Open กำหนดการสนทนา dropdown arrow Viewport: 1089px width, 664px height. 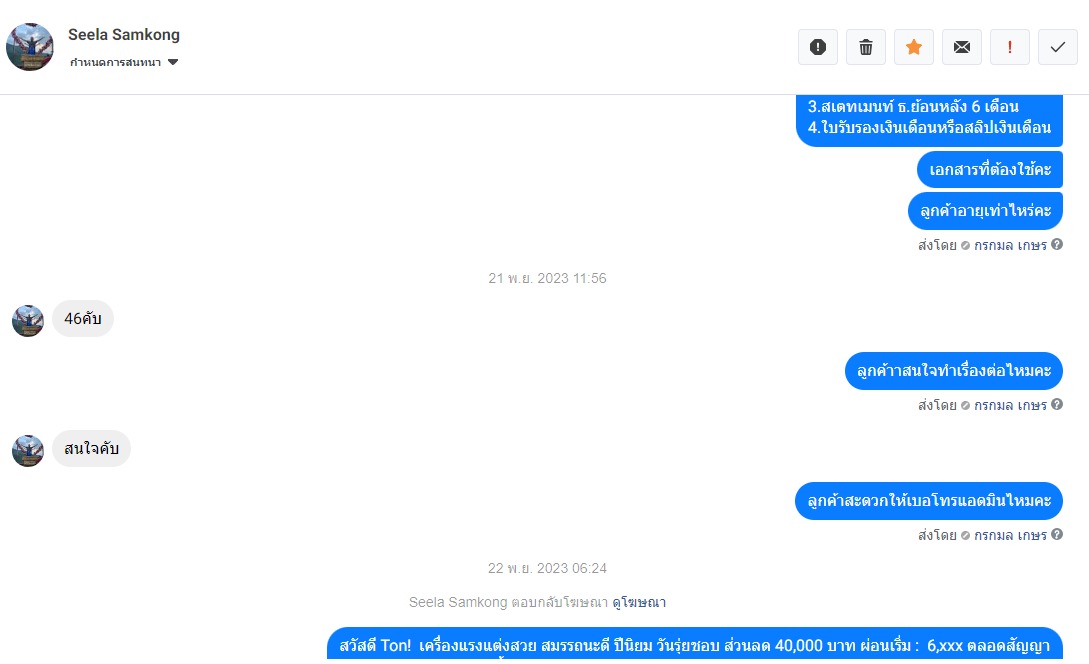tap(173, 63)
